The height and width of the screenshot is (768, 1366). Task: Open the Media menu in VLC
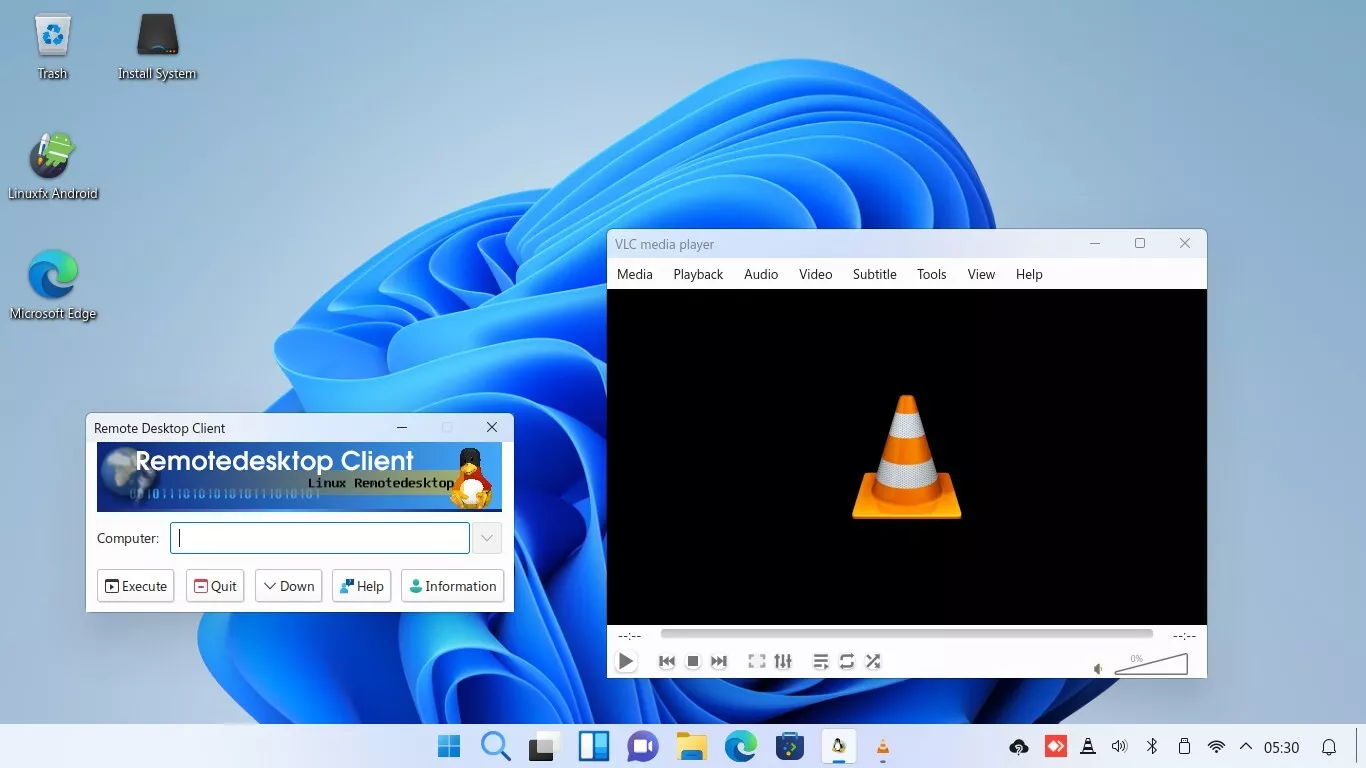pyautogui.click(x=635, y=274)
